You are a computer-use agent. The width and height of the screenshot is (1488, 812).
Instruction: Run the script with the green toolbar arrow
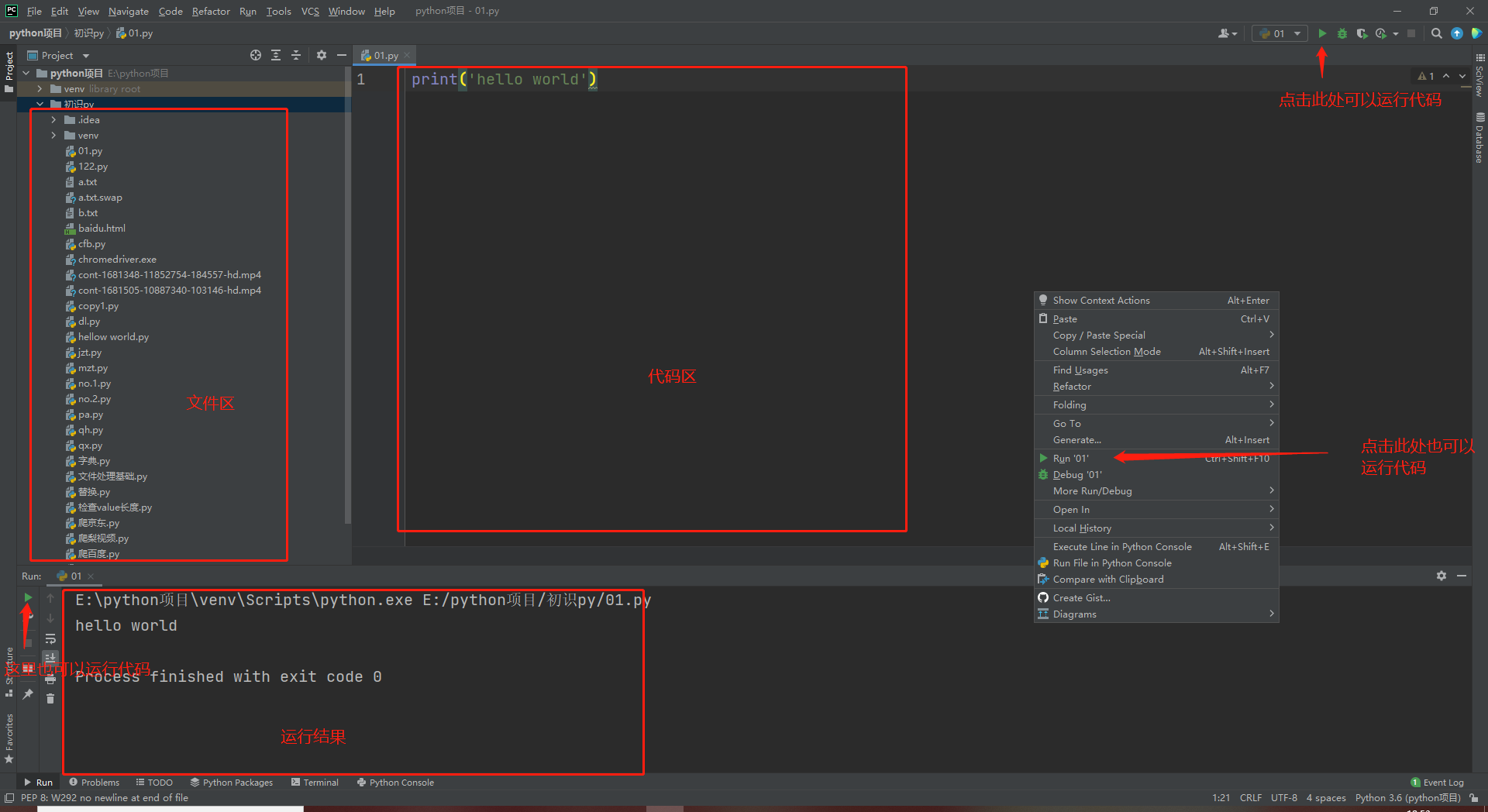tap(1322, 33)
